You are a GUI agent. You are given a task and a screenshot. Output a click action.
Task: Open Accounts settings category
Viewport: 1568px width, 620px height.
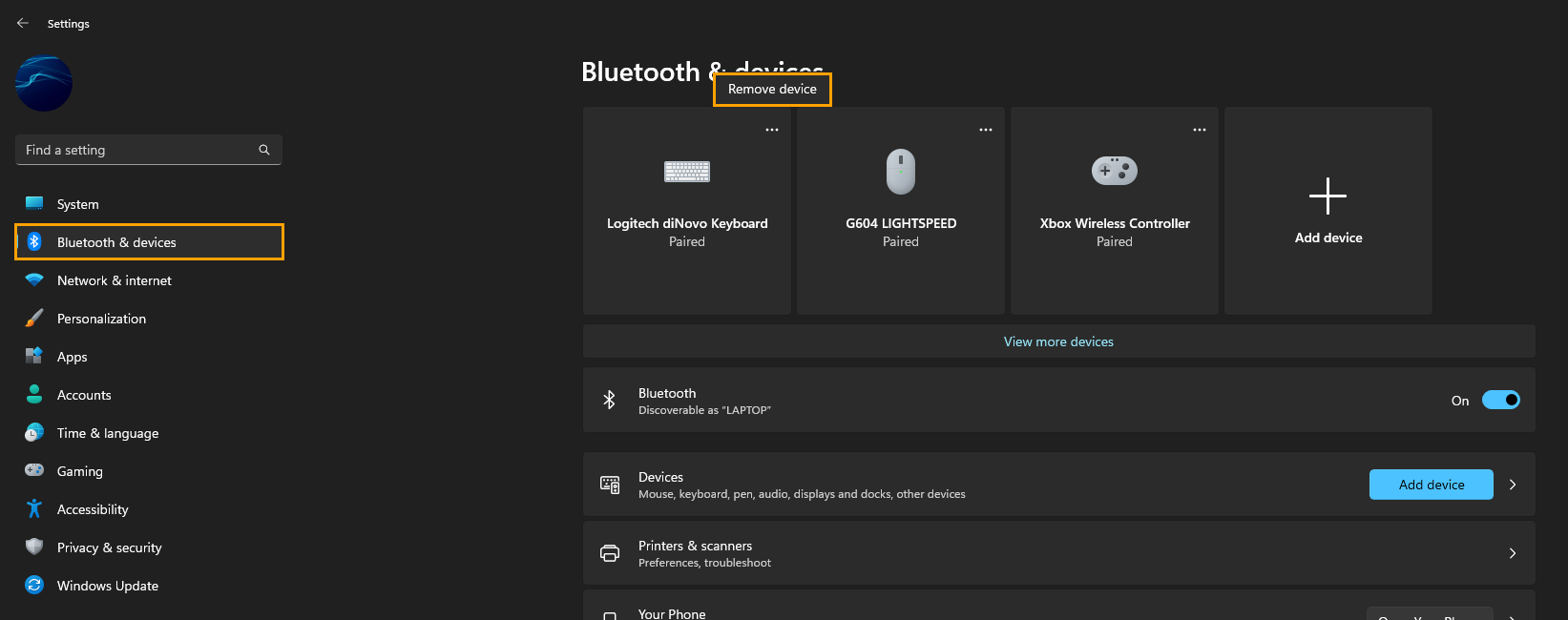point(149,395)
